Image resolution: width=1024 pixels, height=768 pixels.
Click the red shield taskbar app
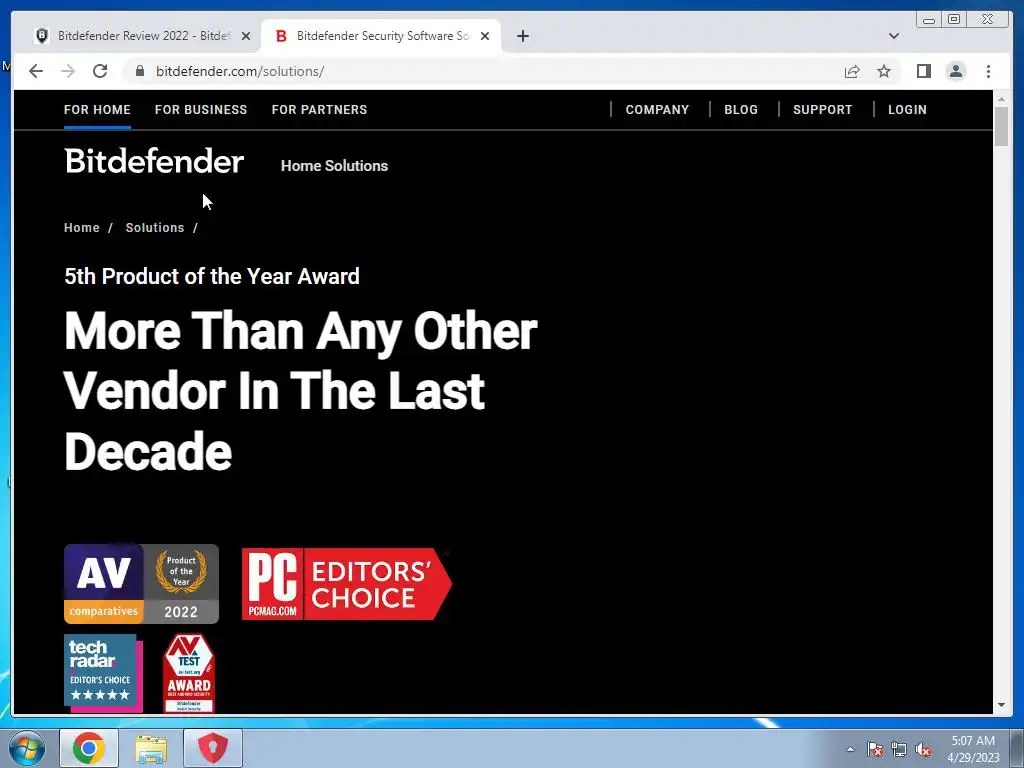coord(213,748)
